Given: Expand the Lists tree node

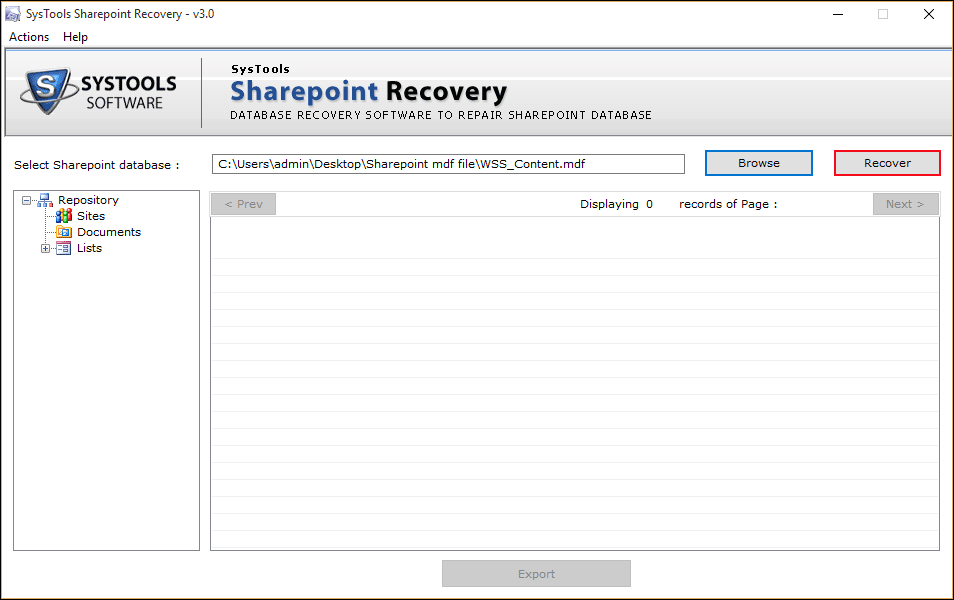Looking at the screenshot, I should (x=45, y=248).
